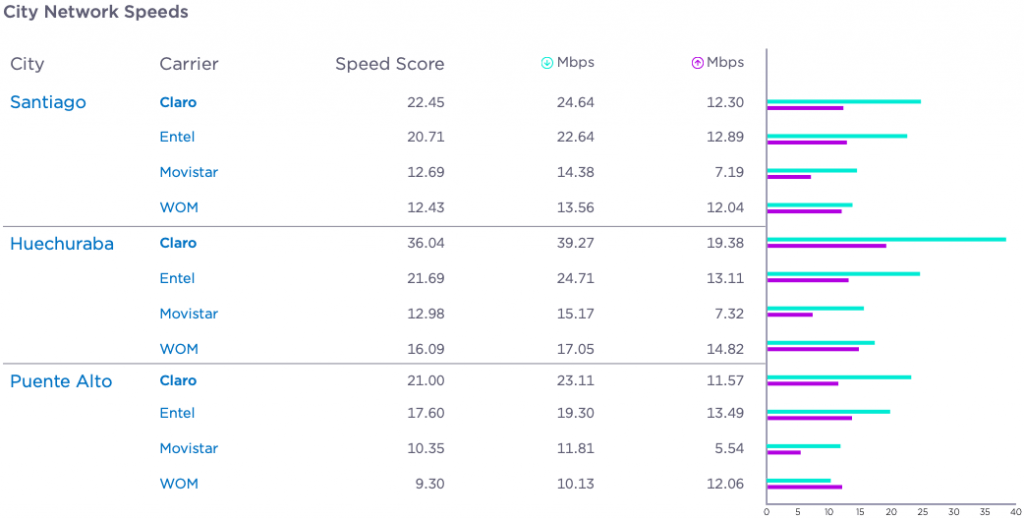Select Claro carrier under Santiago
Viewport: 1024px width, 519px height.
point(178,102)
